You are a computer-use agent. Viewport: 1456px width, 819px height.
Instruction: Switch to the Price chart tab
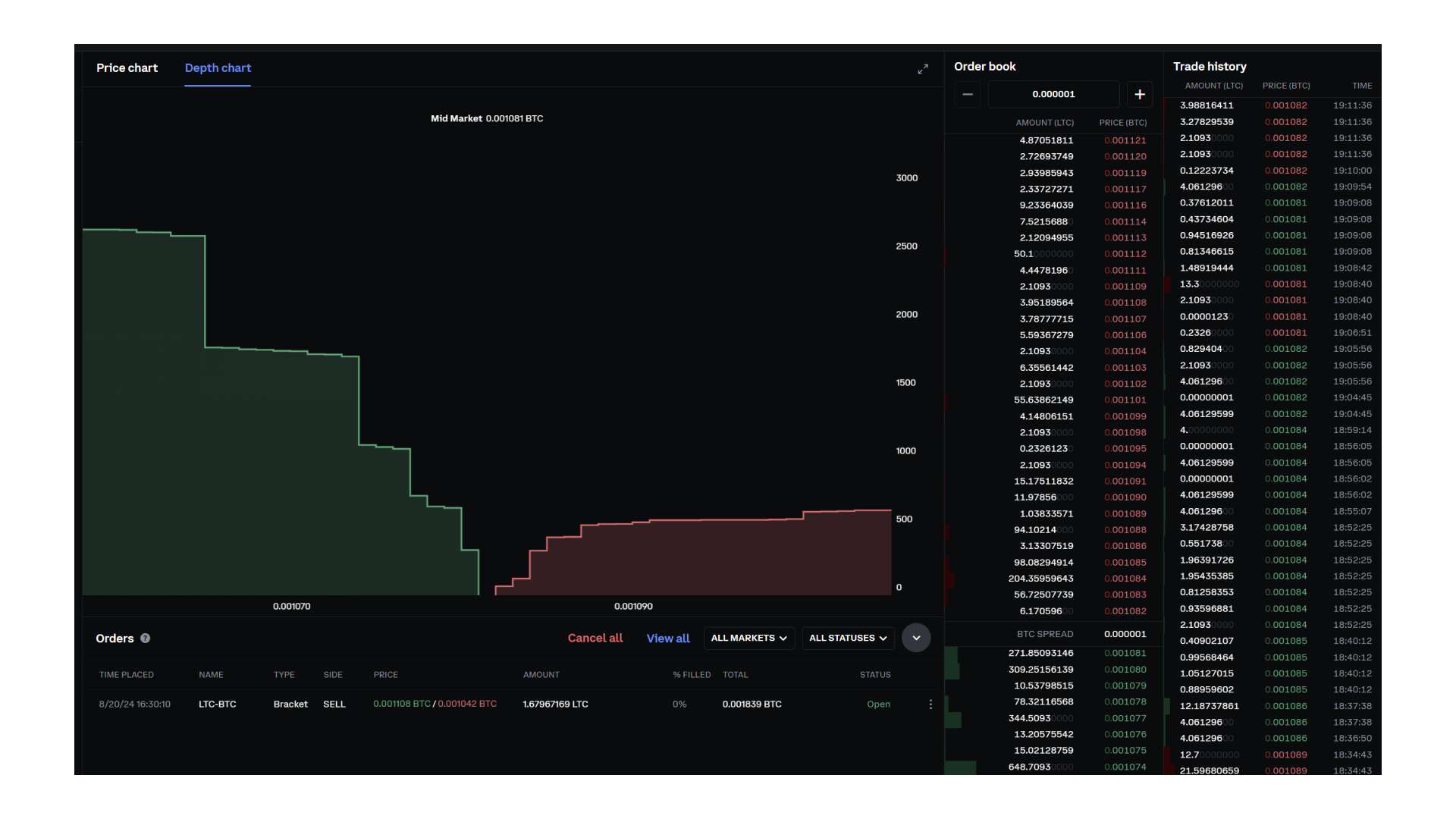tap(127, 67)
